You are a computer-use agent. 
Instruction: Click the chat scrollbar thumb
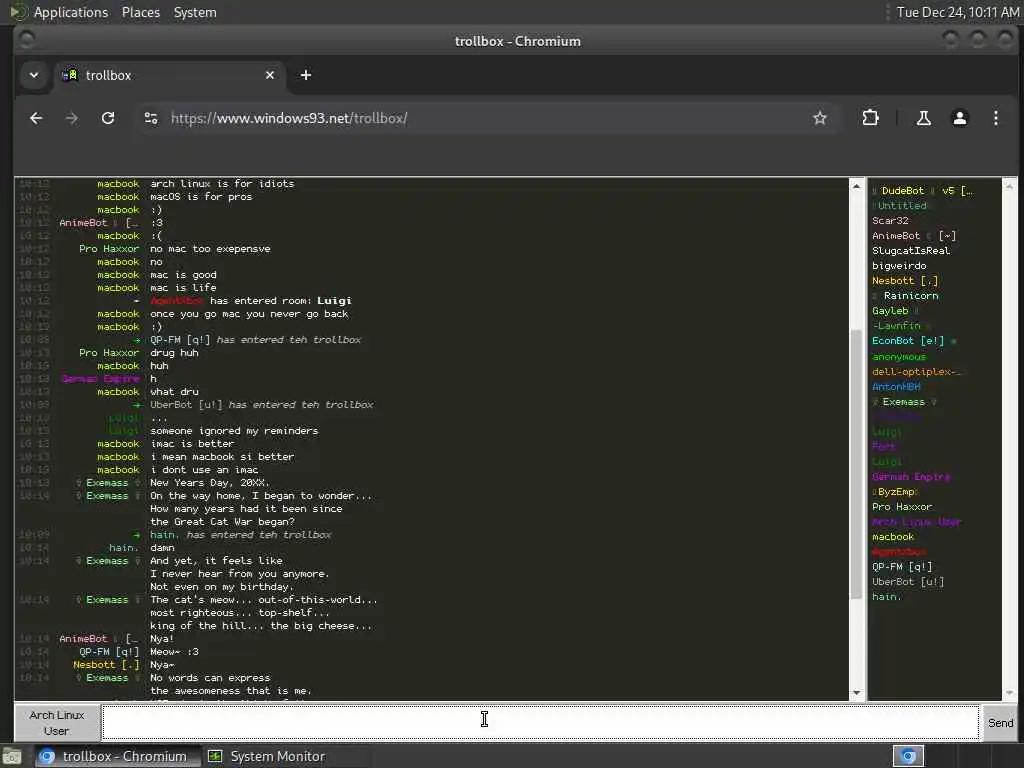(x=856, y=464)
